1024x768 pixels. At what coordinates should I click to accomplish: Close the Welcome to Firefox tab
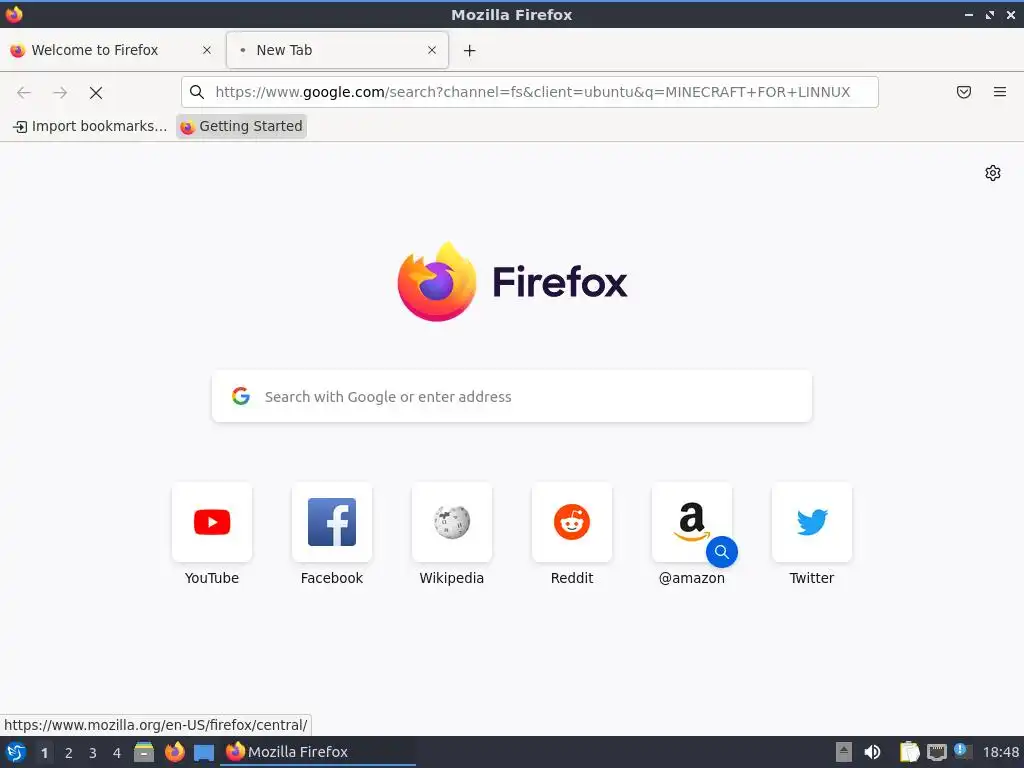click(x=207, y=50)
